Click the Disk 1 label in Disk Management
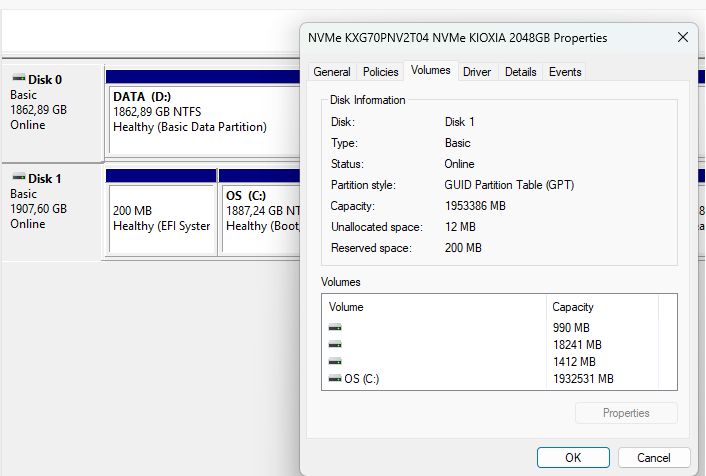706x476 pixels. (x=45, y=179)
